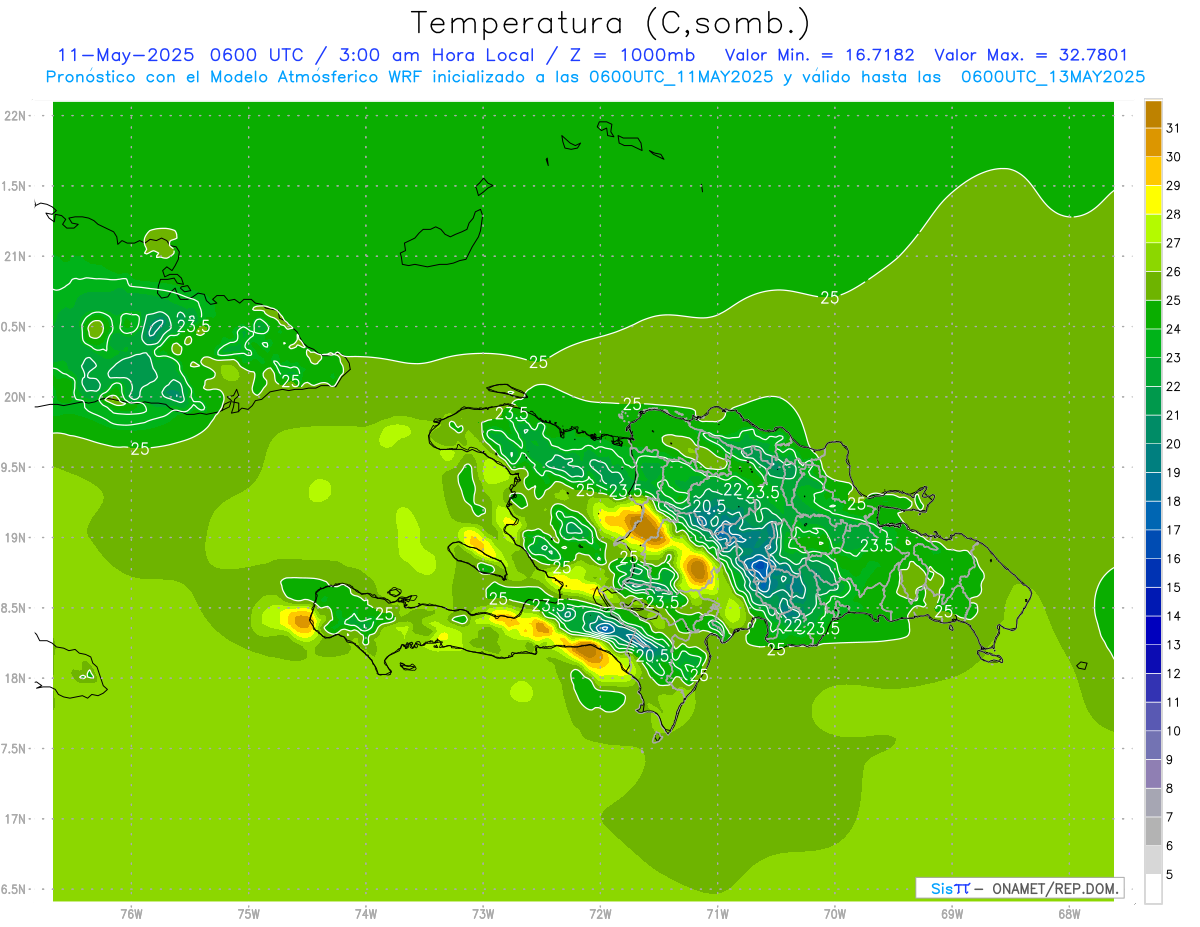
Task: Click the color scale label "15"
Action: click(x=1173, y=587)
